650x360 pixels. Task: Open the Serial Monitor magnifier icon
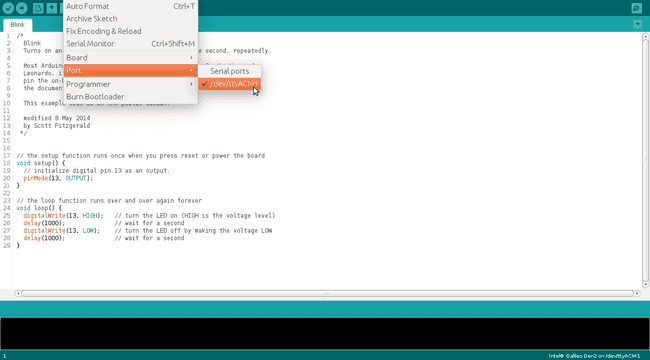pyautogui.click(x=636, y=8)
